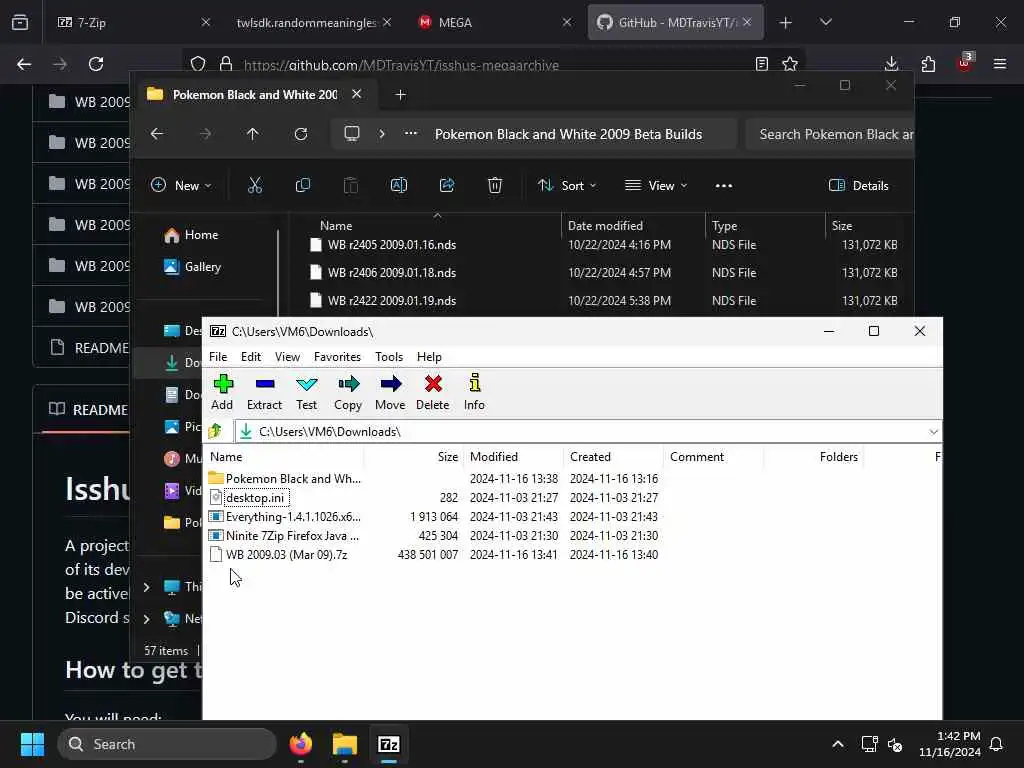Show hidden breadcrumb path ellipsis in Explorer
Viewport: 1024px width, 768px height.
pos(411,134)
